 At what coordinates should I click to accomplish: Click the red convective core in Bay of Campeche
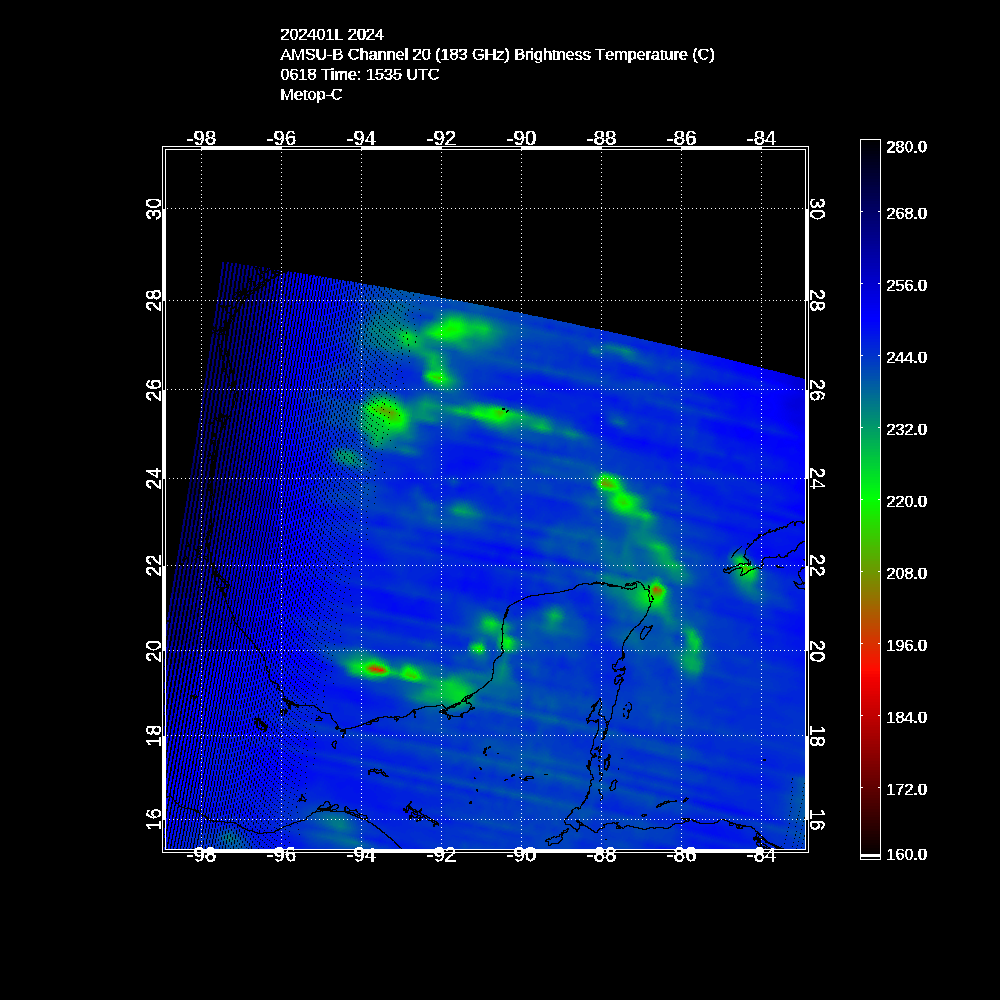(376, 669)
